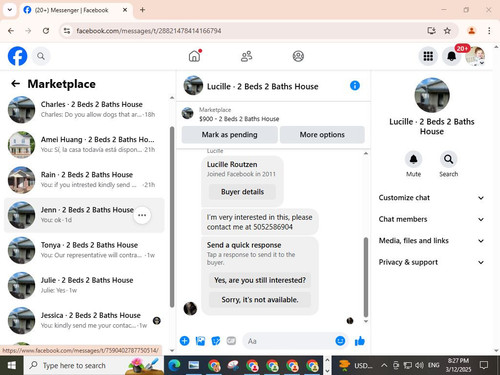Launch Microsoft Edge from taskbar
500x375 pixels.
tap(174, 365)
